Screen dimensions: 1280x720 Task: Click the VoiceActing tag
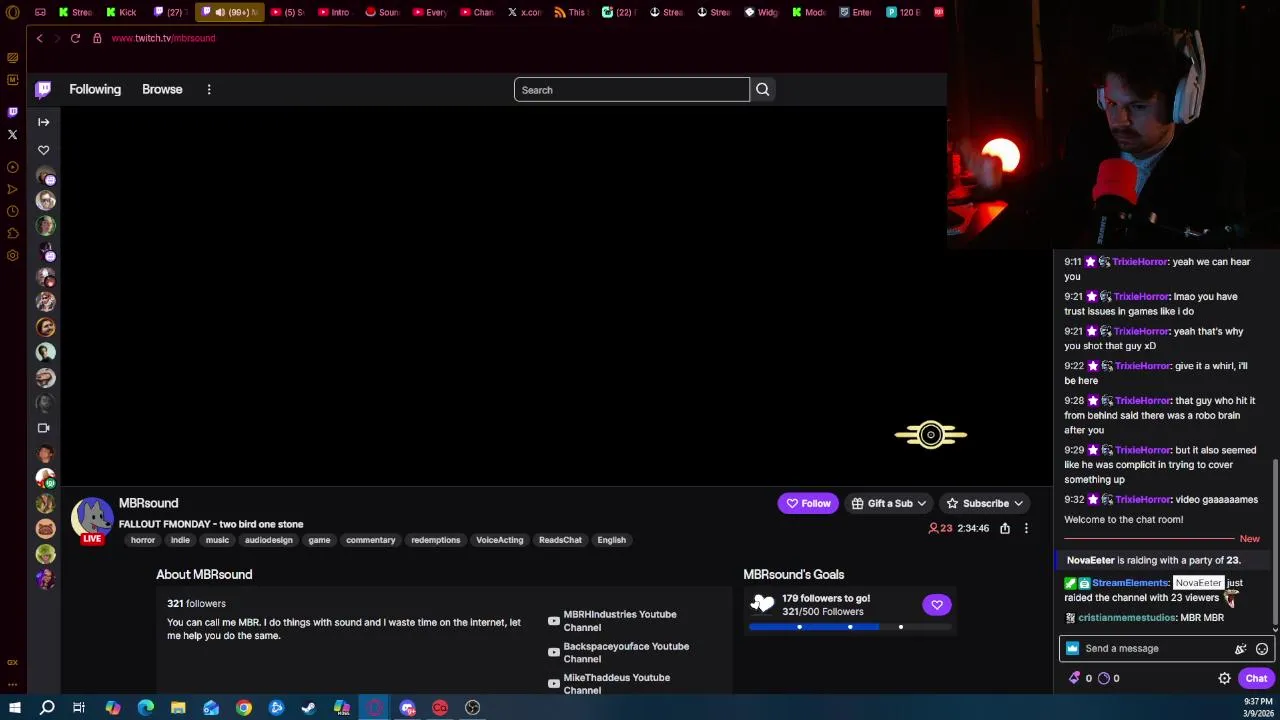tap(500, 540)
